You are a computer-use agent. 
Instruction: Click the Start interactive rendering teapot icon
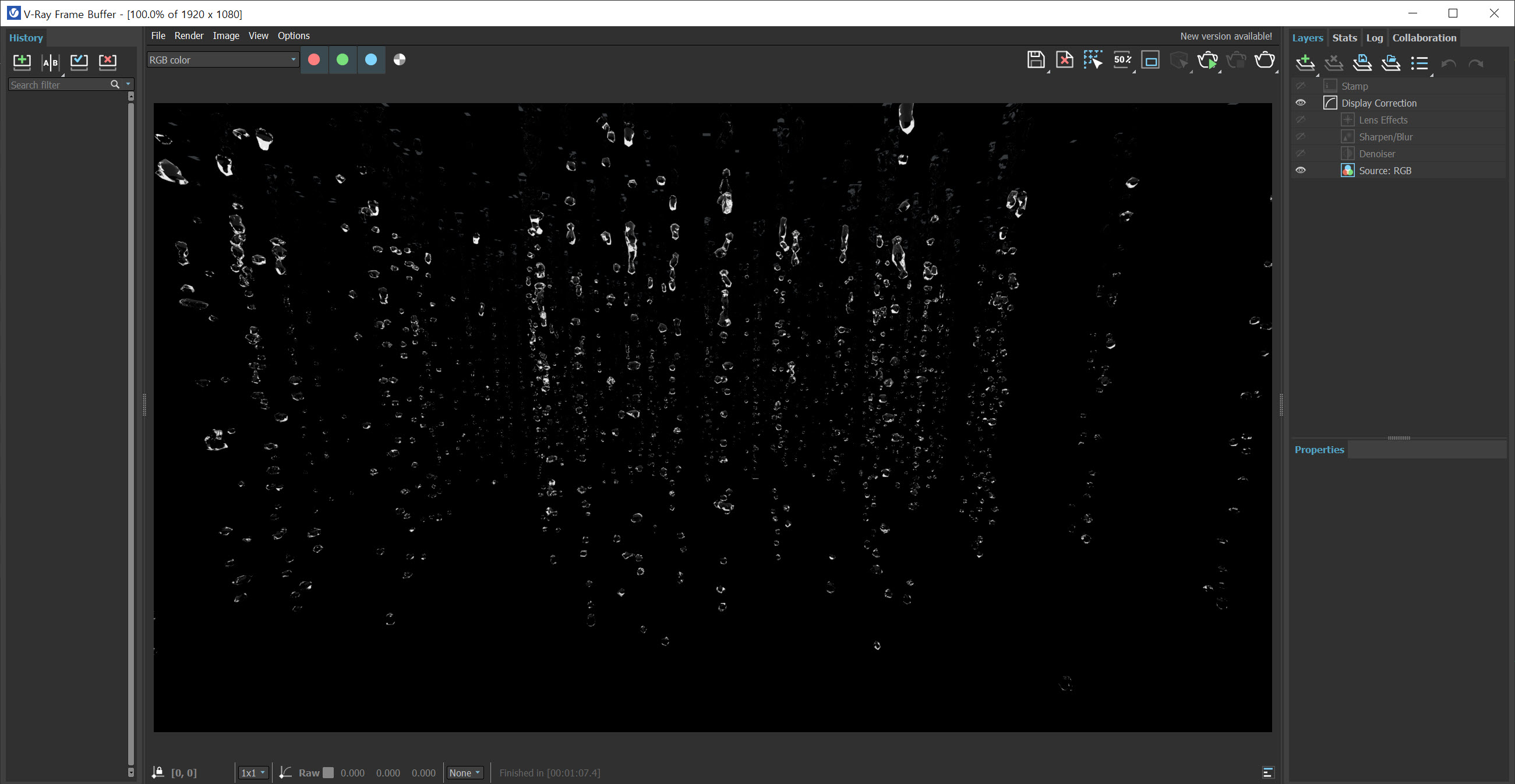(1207, 60)
